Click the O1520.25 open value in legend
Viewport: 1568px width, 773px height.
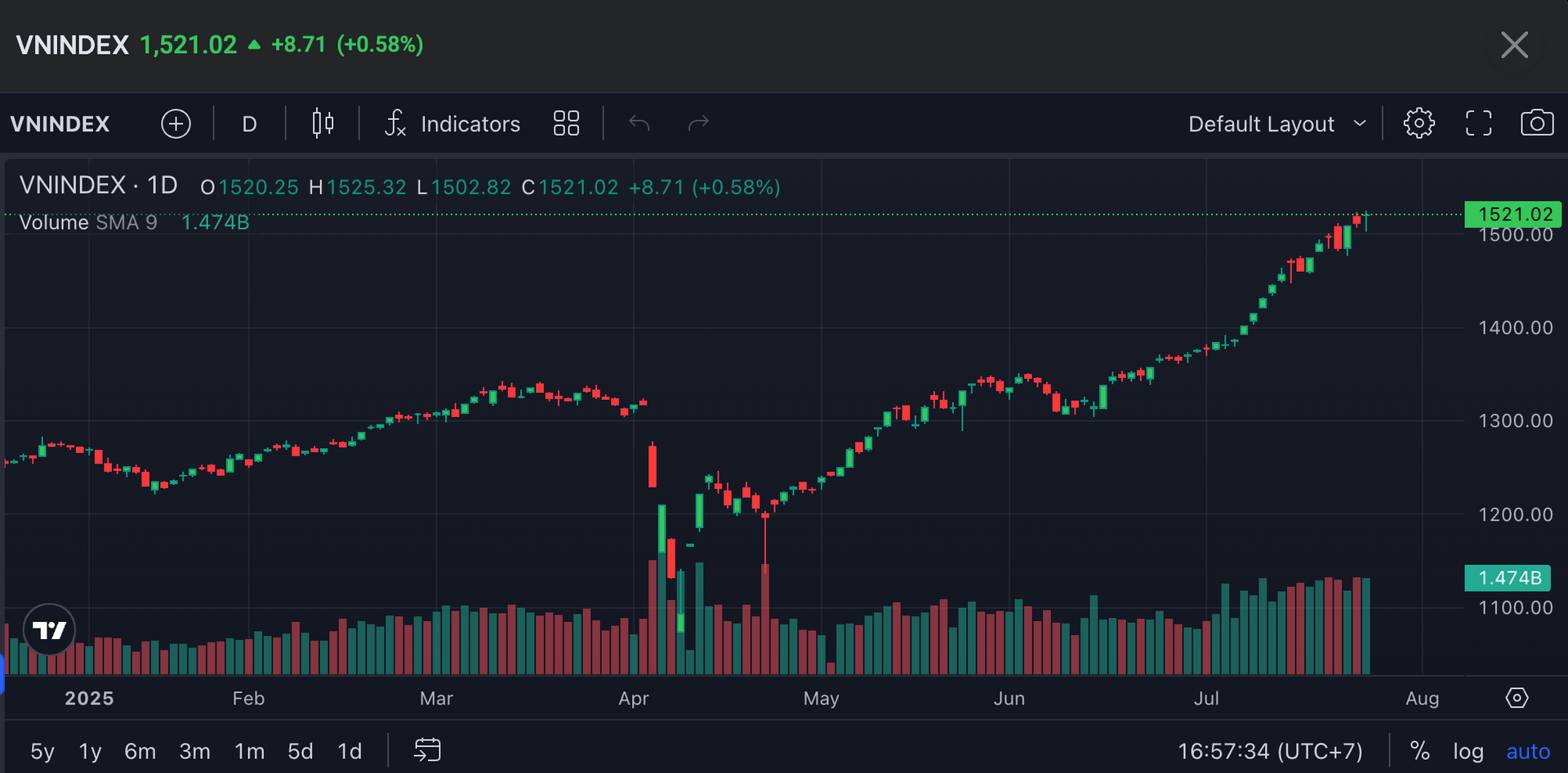click(250, 188)
